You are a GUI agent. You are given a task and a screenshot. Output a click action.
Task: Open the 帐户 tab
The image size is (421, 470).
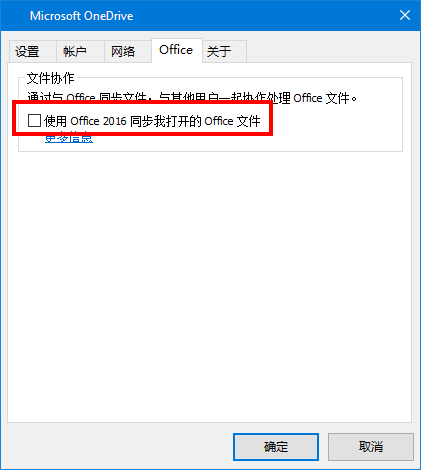80,52
